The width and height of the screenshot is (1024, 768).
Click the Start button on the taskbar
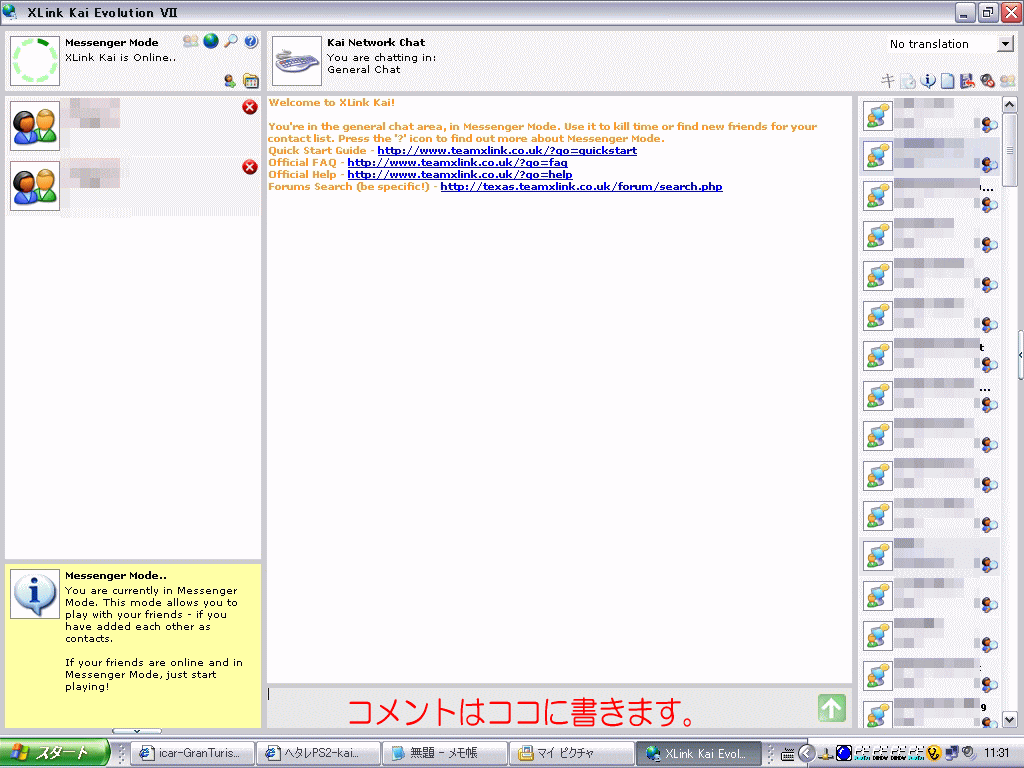(x=54, y=753)
